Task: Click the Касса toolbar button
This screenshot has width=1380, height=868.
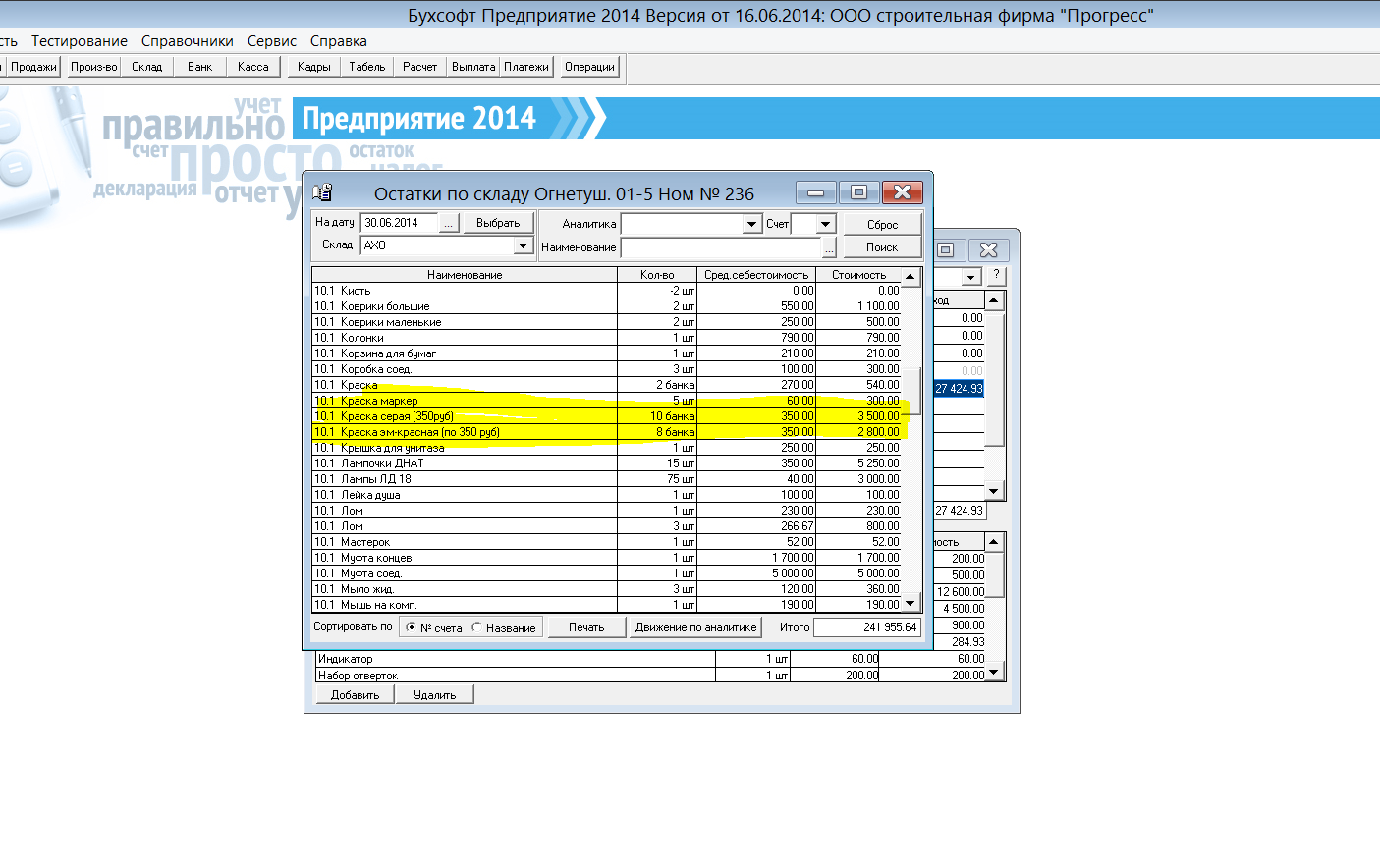Action: 253,67
